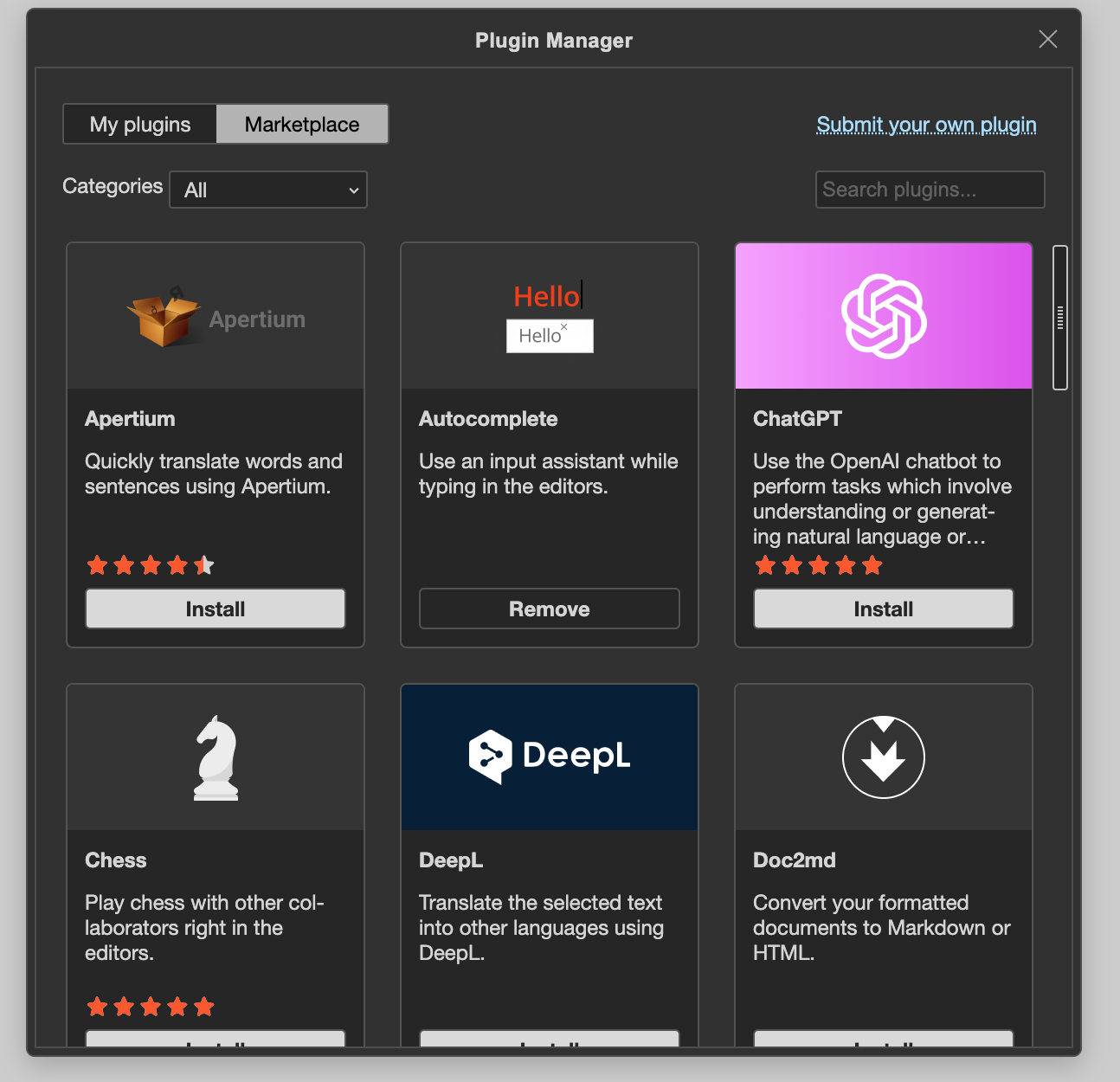Click the Chess plugin title

pyautogui.click(x=116, y=860)
